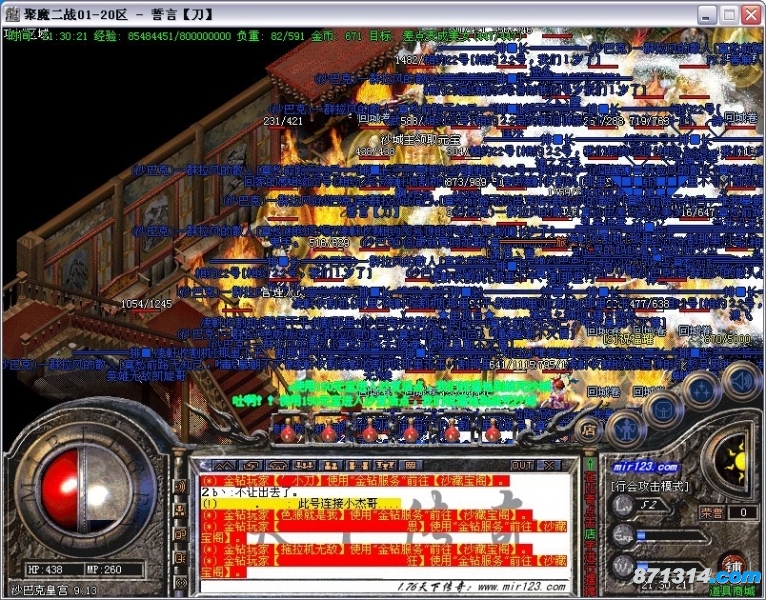Click the top red message mentioning 小刀
Screen dimensions: 766x600
pyautogui.click(x=355, y=481)
